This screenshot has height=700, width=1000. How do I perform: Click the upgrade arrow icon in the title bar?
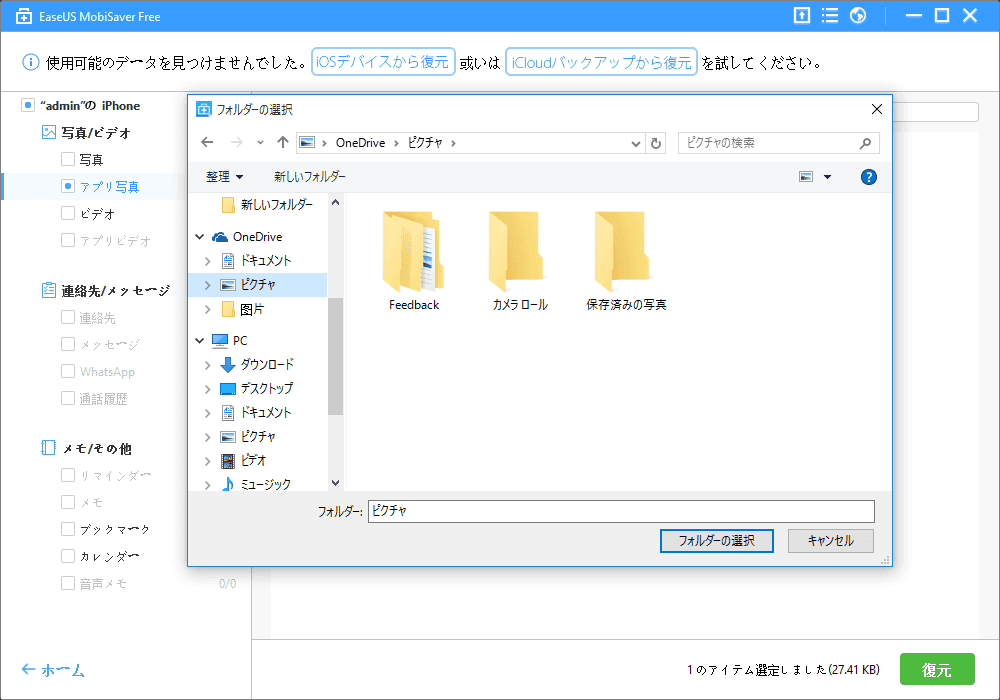801,15
